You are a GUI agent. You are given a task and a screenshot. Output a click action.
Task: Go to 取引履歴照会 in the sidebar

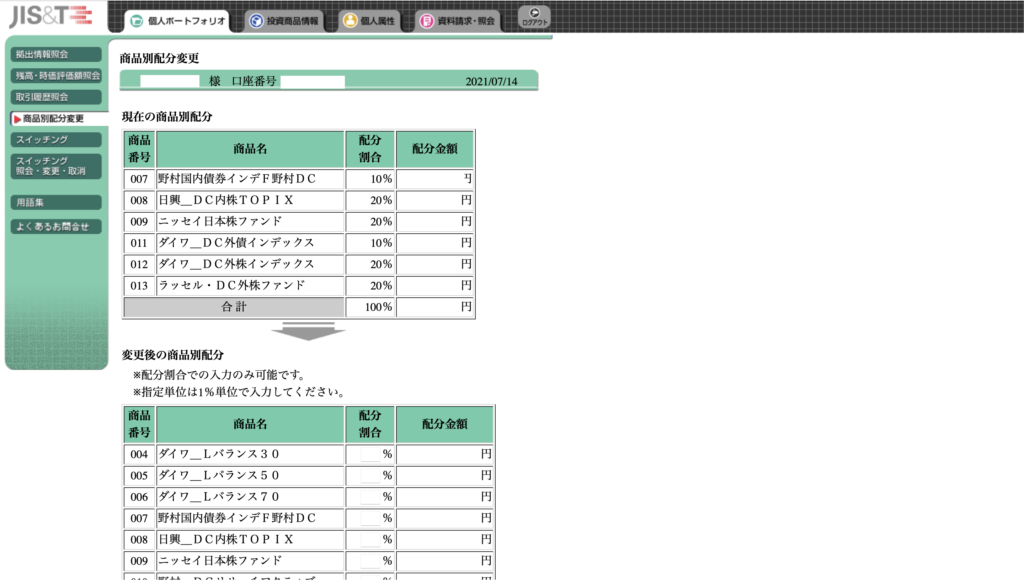tap(56, 97)
